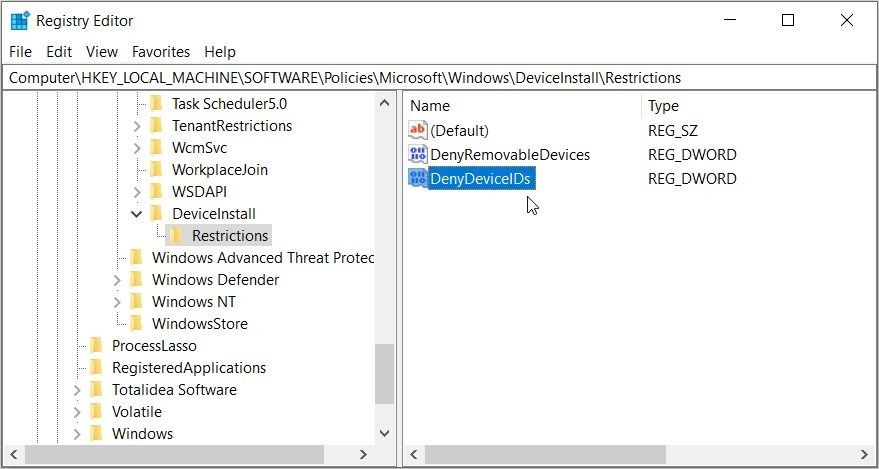The image size is (879, 469).
Task: Click the Windows Advanced Threat Protection folder icon
Action: (136, 257)
